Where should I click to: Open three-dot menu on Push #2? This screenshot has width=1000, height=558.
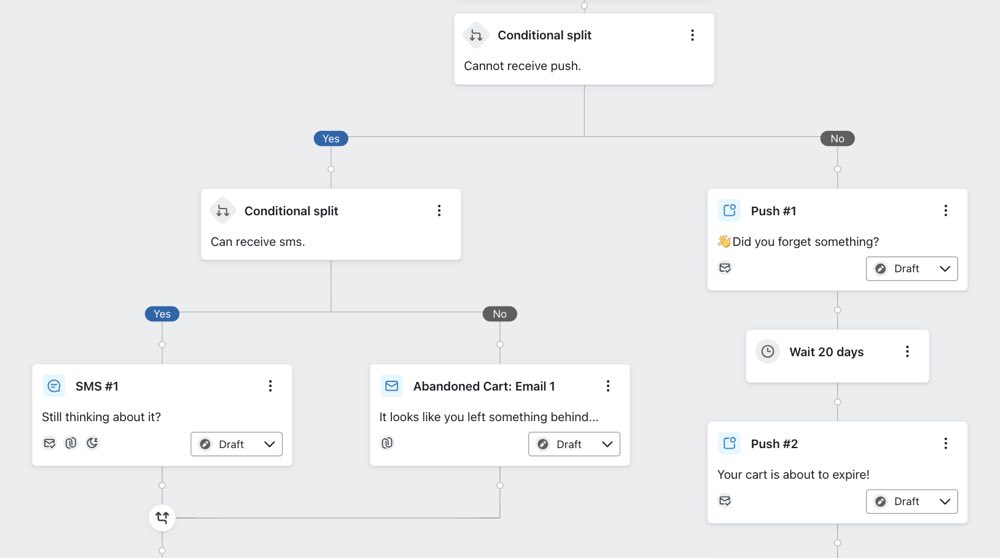click(x=946, y=444)
